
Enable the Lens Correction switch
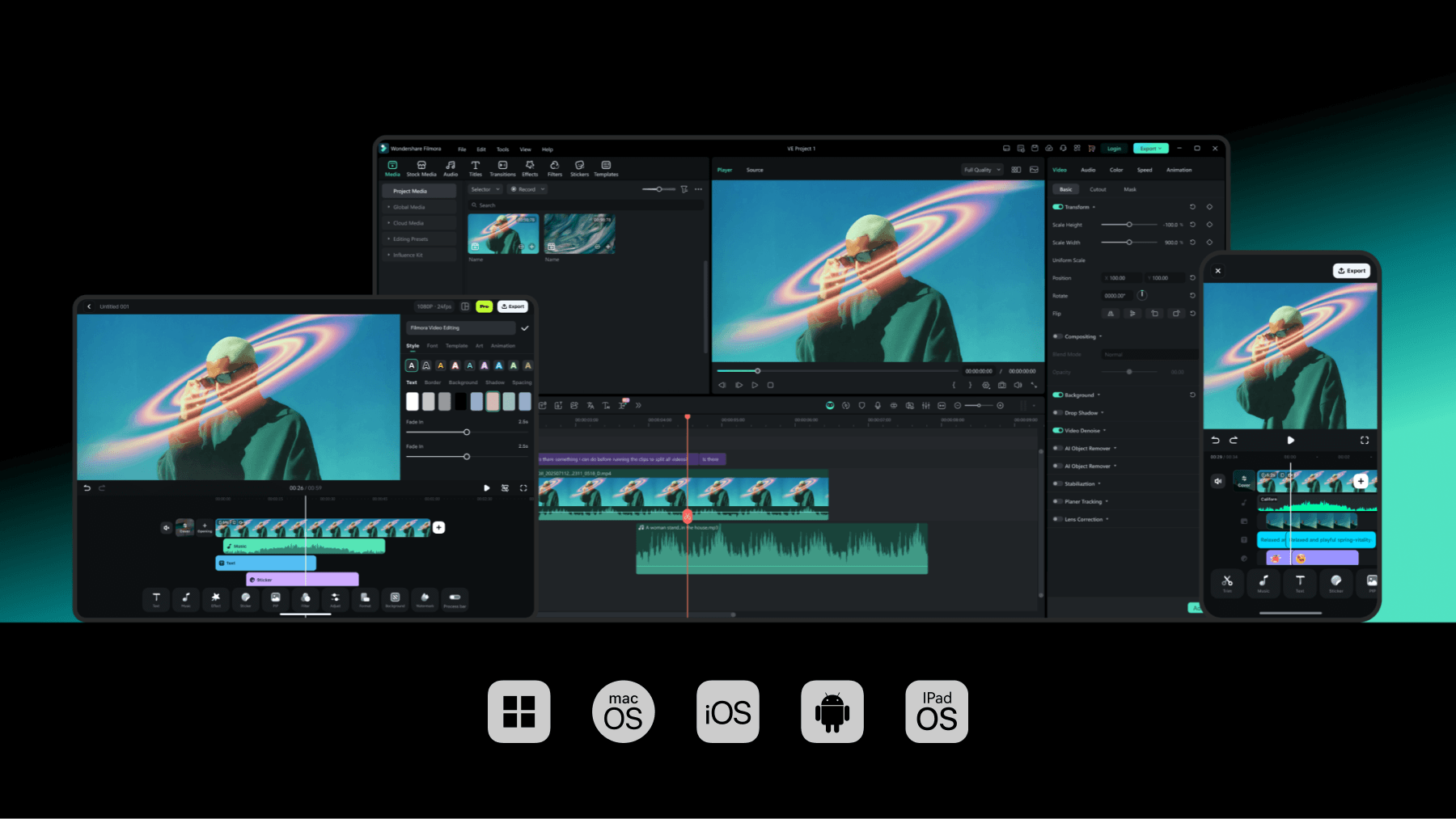(x=1057, y=520)
